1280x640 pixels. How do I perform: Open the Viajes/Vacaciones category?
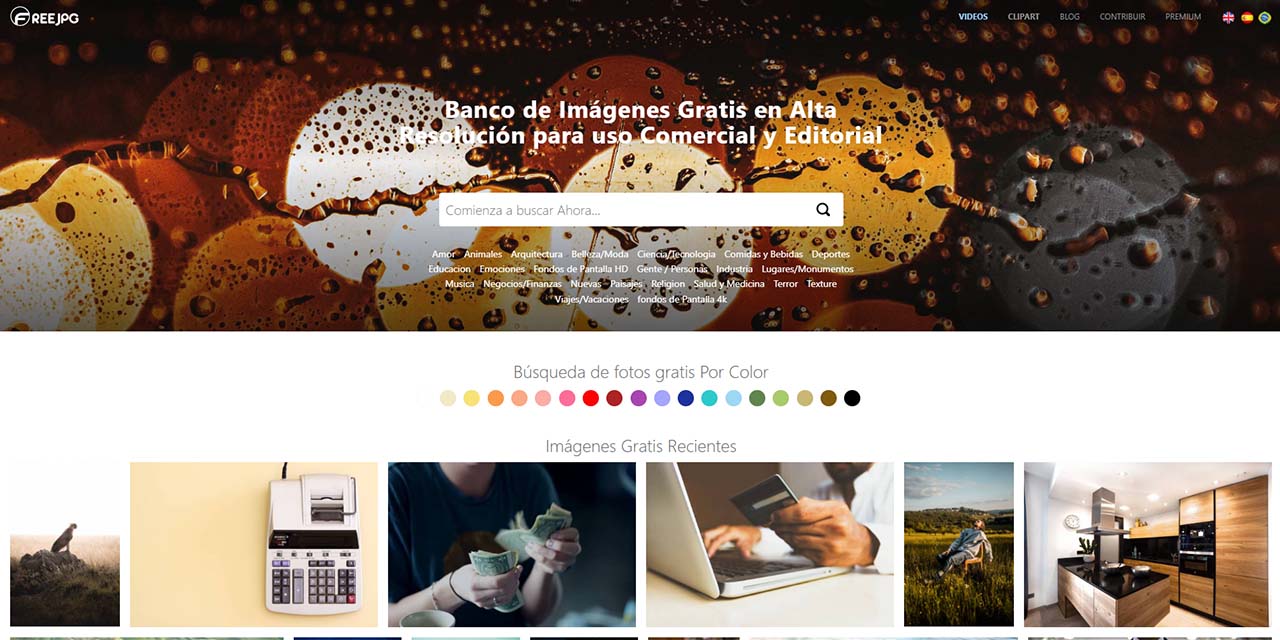[592, 299]
